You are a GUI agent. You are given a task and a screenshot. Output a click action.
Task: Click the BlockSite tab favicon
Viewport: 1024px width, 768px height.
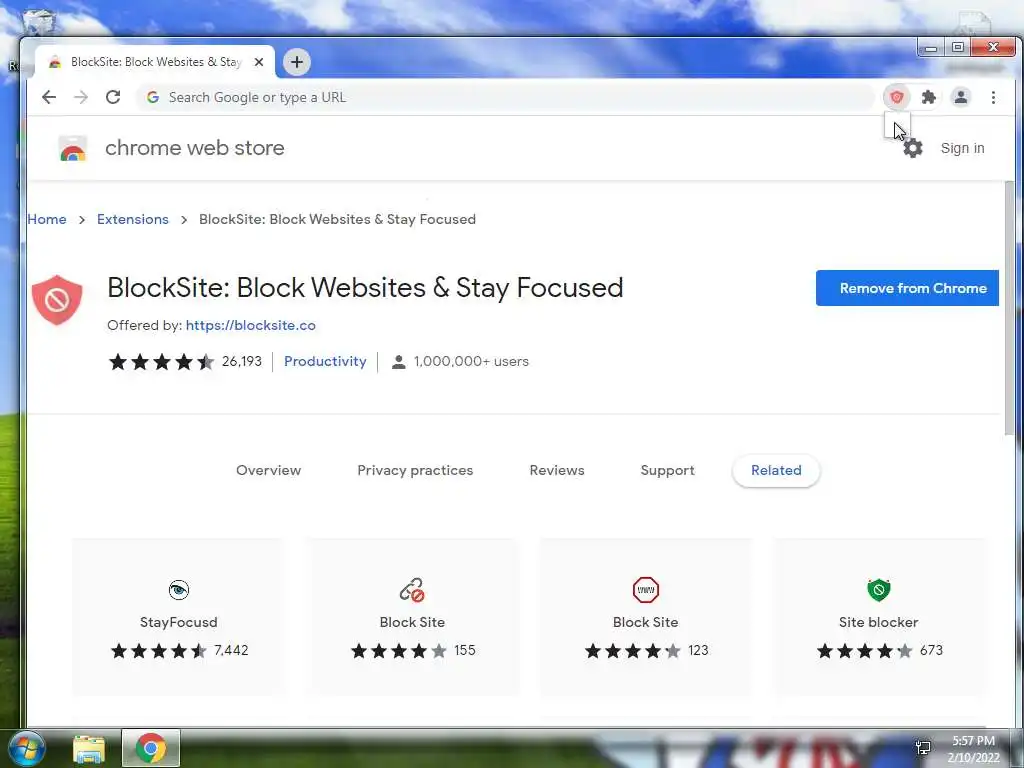click(x=56, y=62)
